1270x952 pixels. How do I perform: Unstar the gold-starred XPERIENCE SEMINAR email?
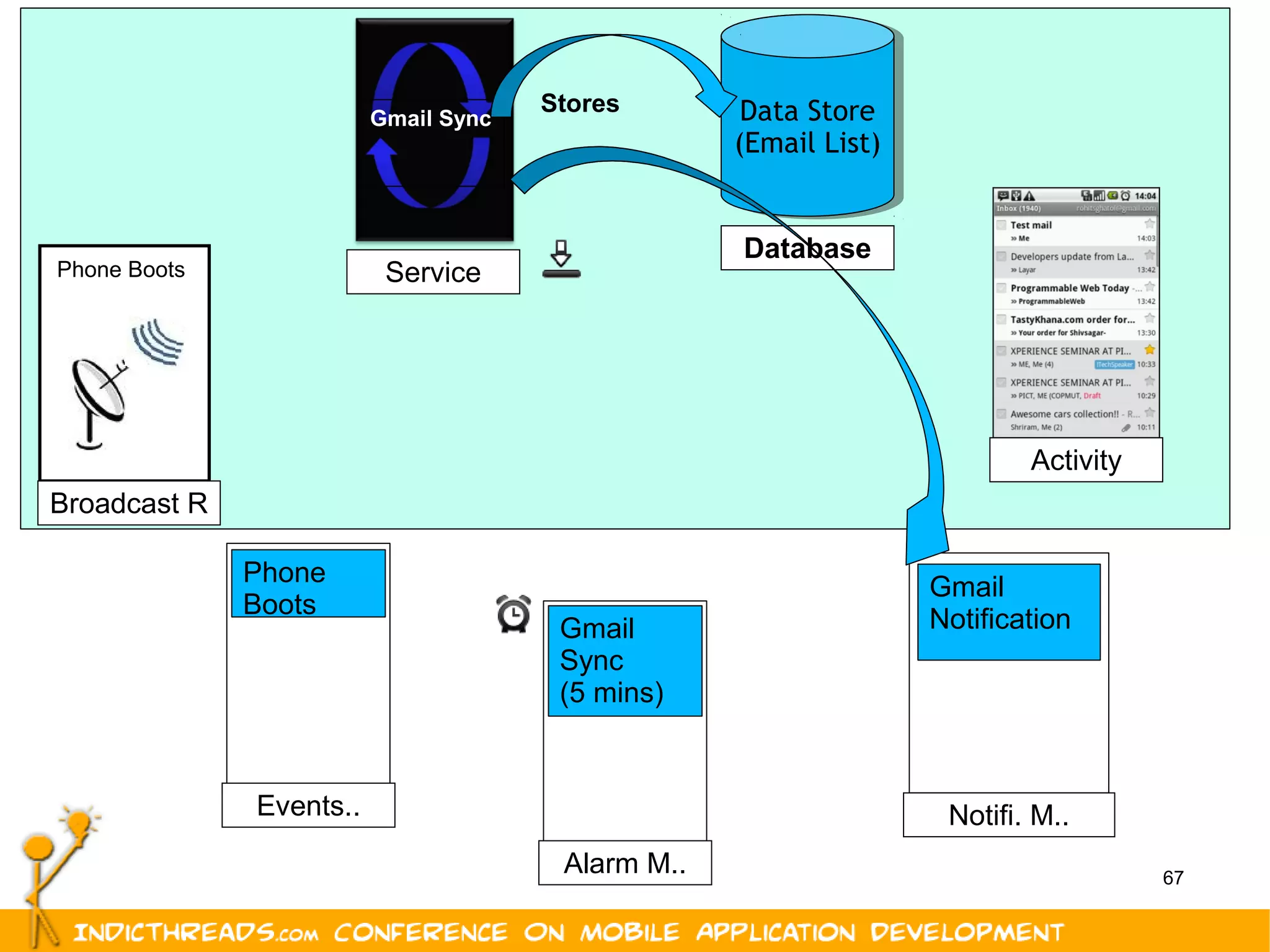pyautogui.click(x=1149, y=350)
